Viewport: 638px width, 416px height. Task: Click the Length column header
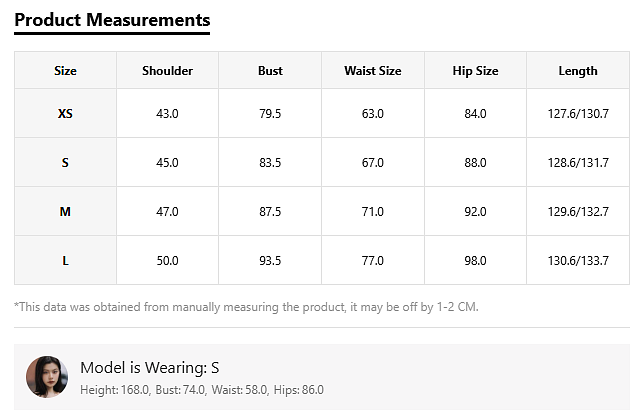pos(578,71)
